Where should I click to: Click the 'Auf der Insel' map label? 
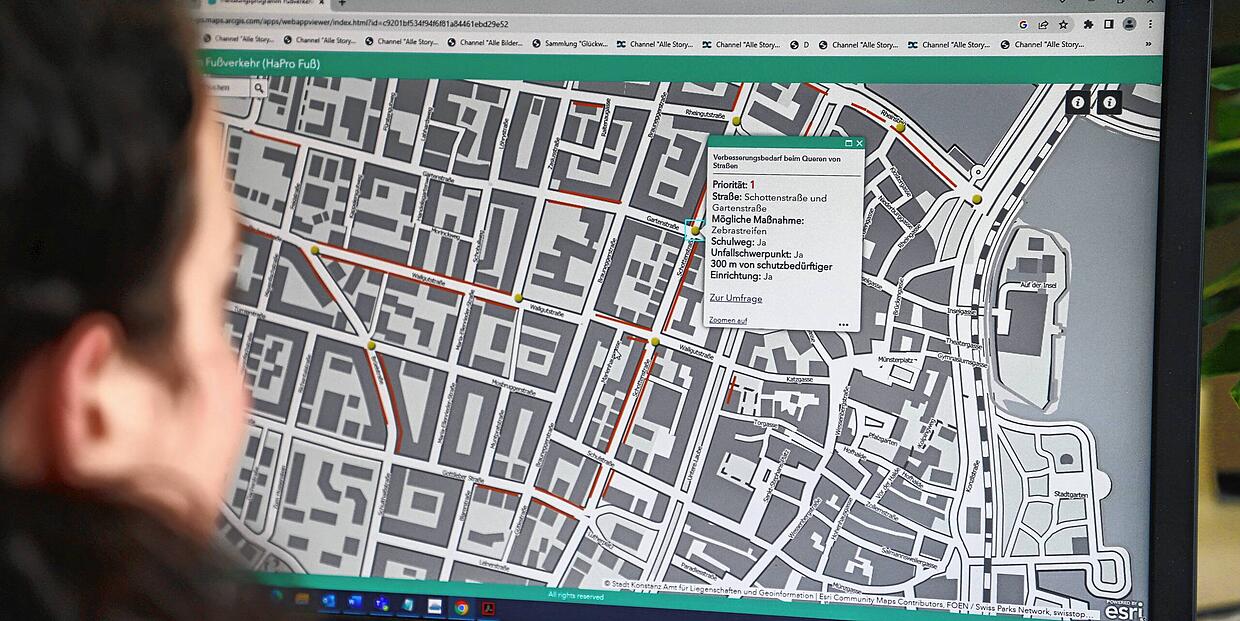pos(1037,286)
